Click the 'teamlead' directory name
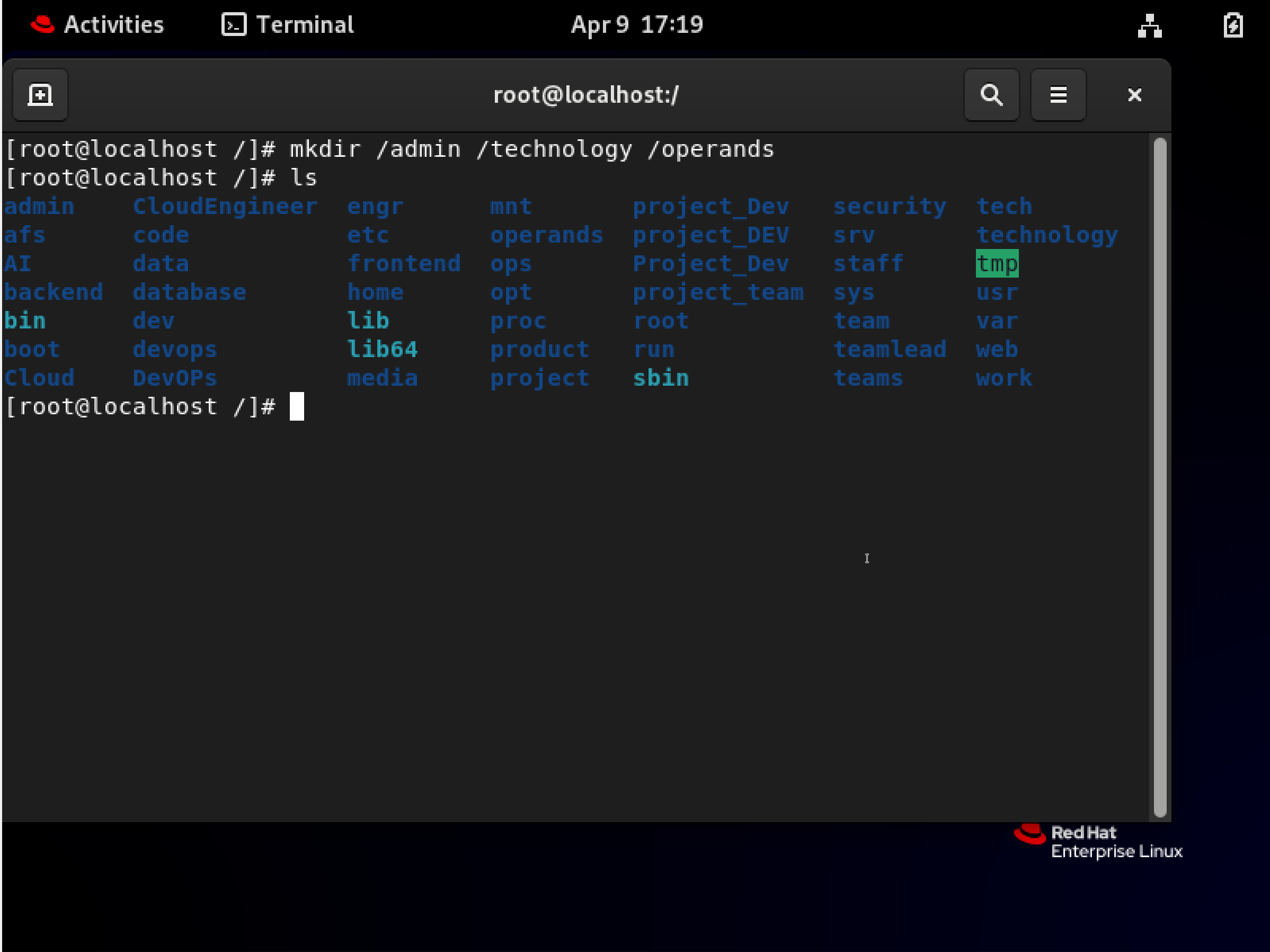1270x952 pixels. 890,350
